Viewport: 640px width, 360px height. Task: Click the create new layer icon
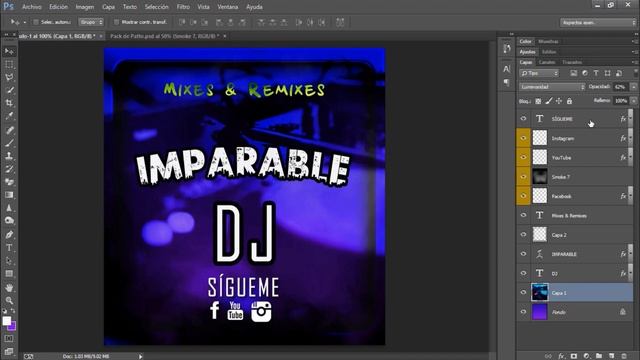click(x=611, y=356)
